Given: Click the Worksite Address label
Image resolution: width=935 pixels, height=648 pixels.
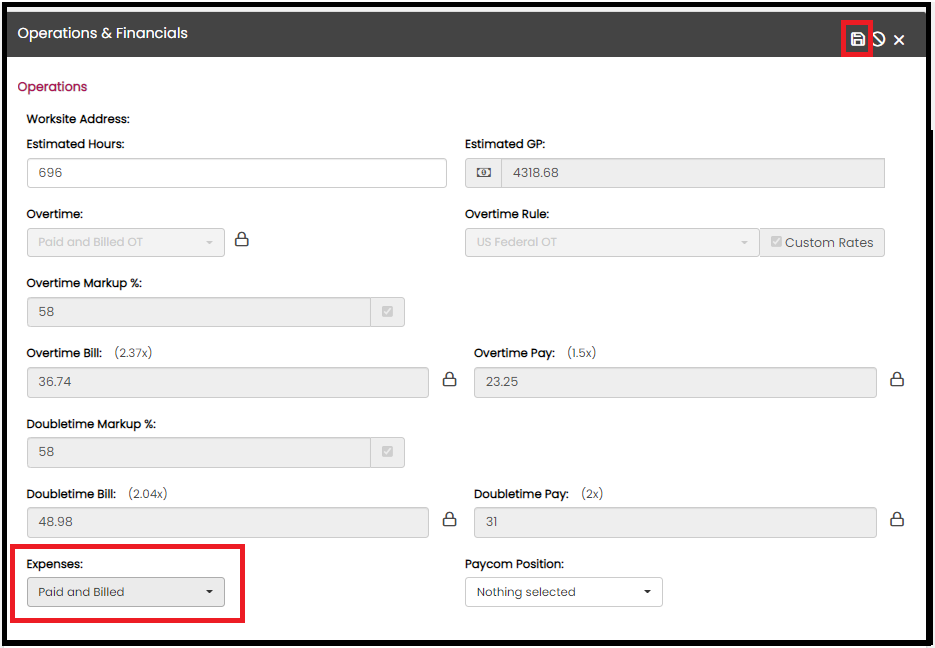Looking at the screenshot, I should (78, 119).
